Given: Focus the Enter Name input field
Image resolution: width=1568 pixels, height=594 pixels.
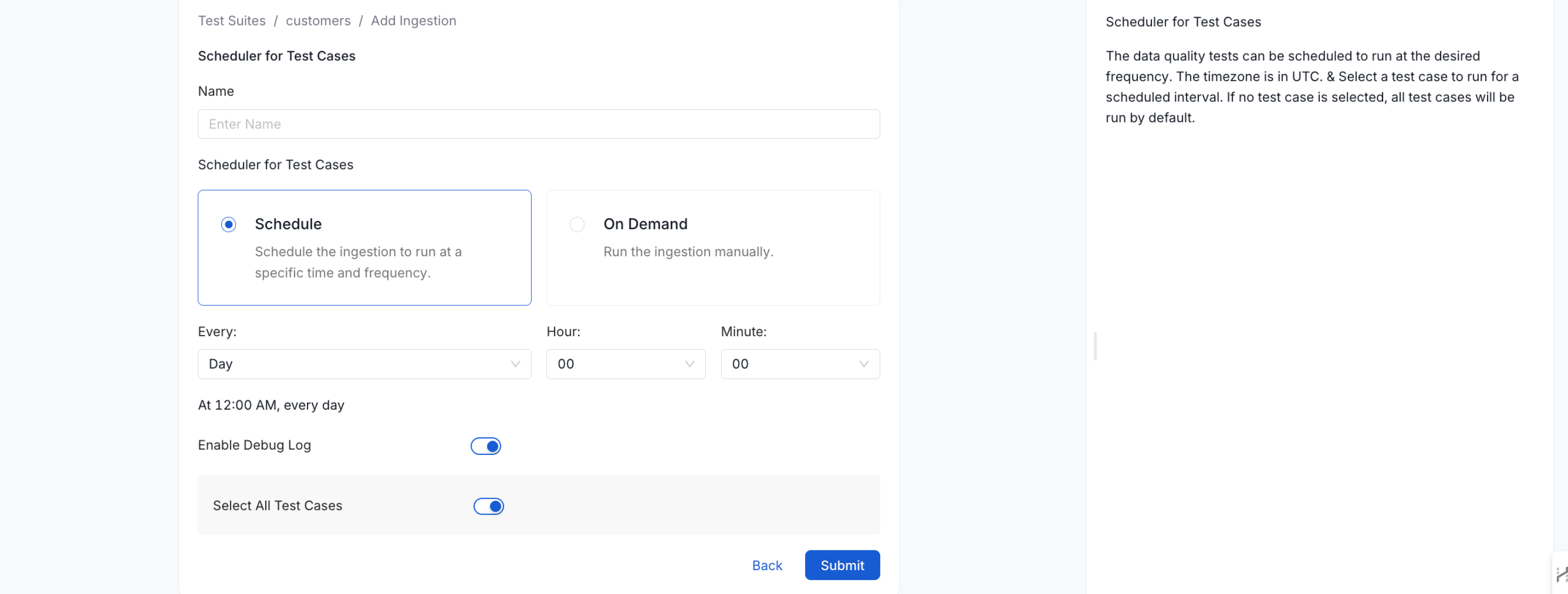Looking at the screenshot, I should click(538, 124).
